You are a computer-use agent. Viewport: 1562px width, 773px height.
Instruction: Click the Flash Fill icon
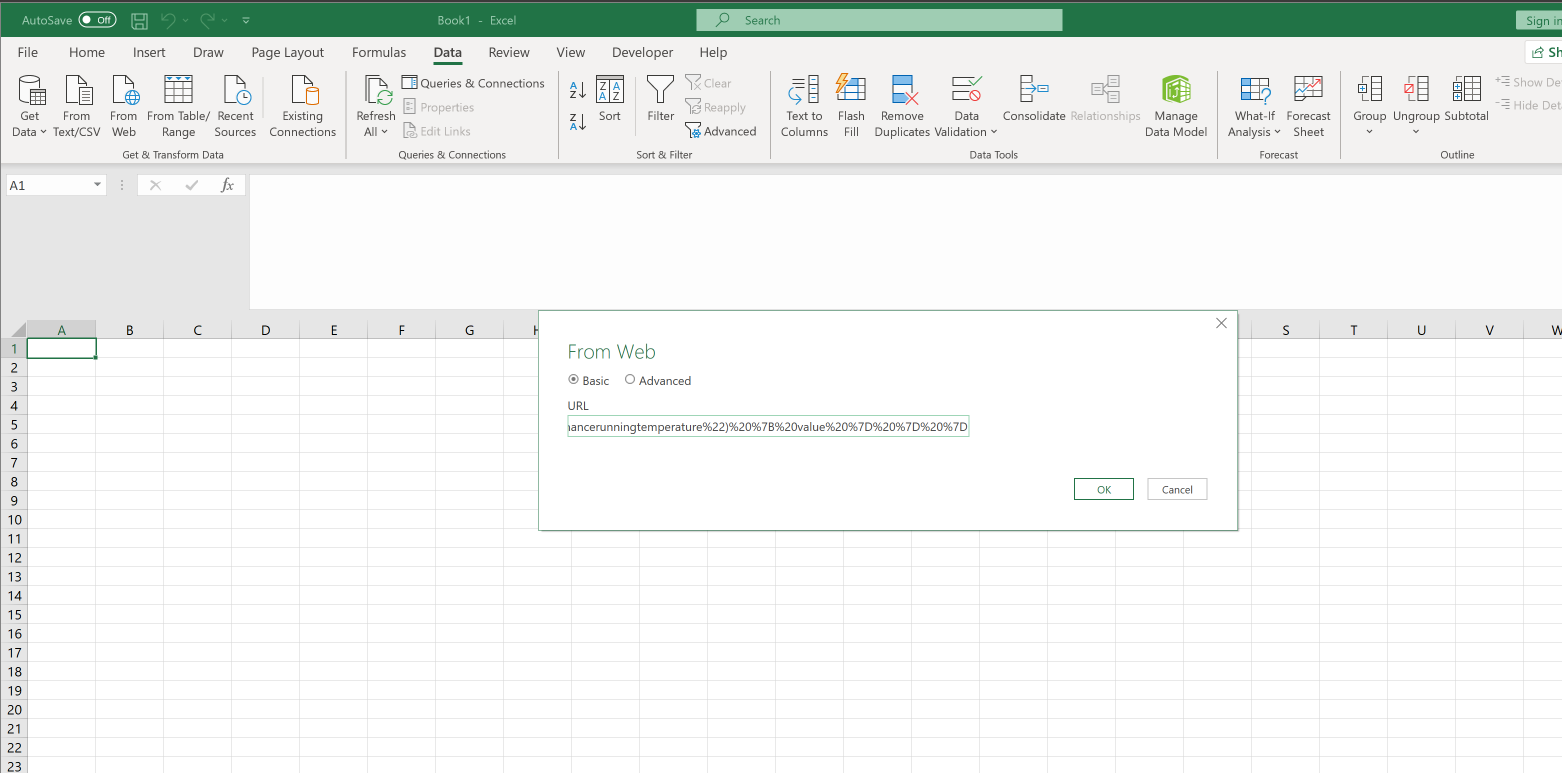point(851,105)
